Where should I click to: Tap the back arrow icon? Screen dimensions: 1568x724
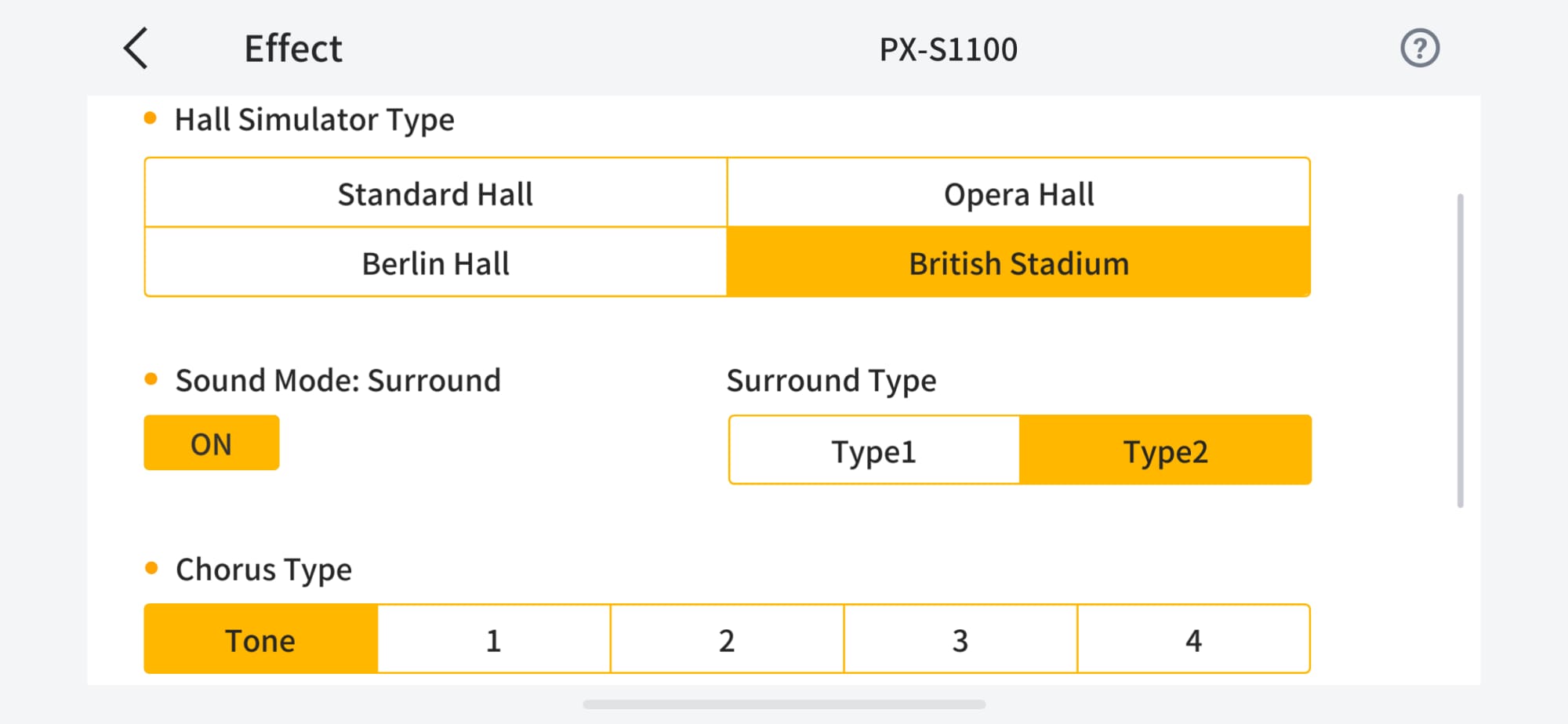[x=136, y=49]
